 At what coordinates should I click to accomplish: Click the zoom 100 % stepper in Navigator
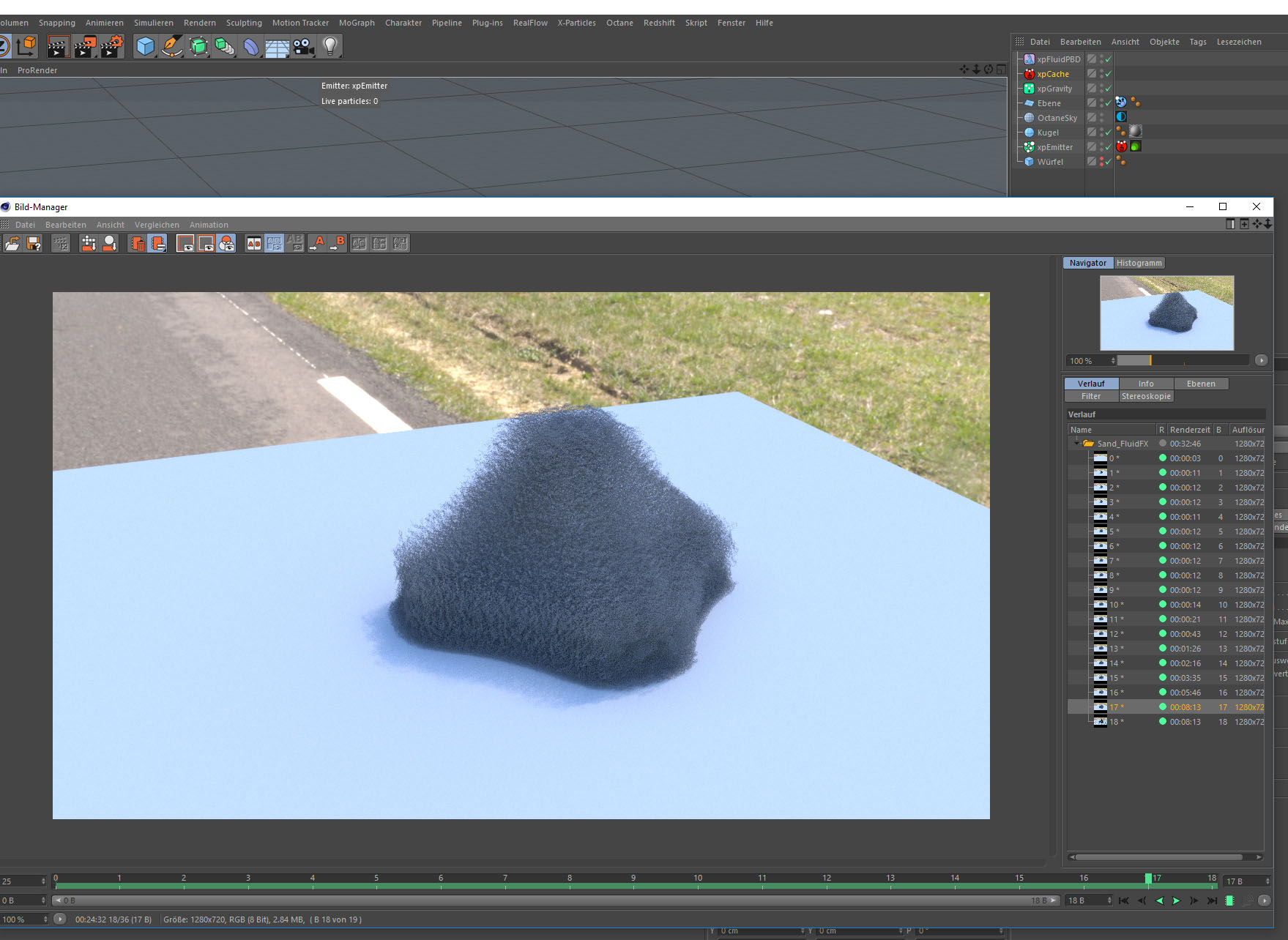[1113, 360]
